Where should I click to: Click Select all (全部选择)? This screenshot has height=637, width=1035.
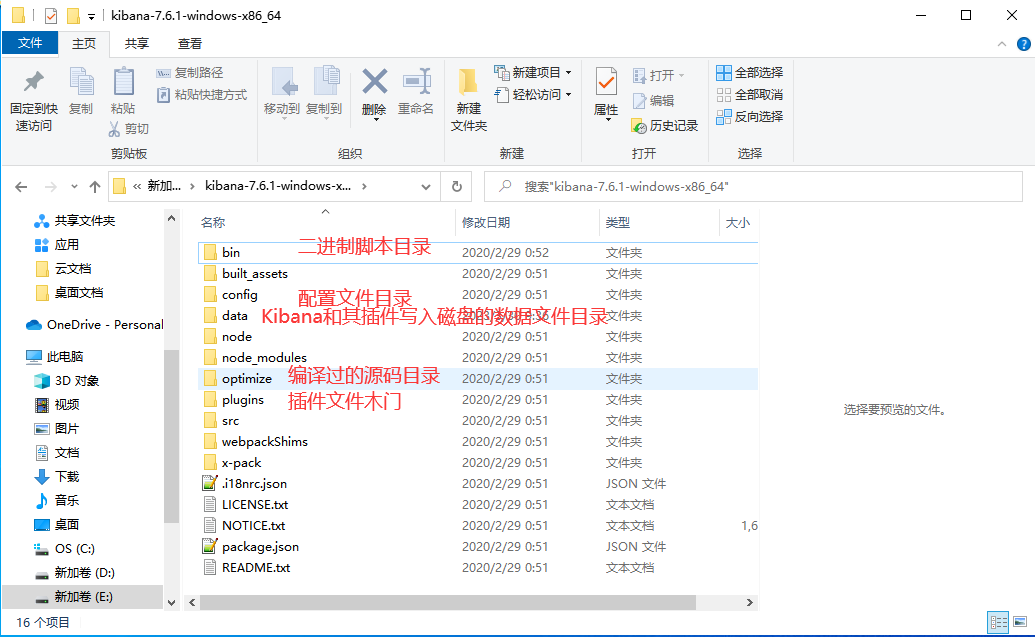coord(750,73)
